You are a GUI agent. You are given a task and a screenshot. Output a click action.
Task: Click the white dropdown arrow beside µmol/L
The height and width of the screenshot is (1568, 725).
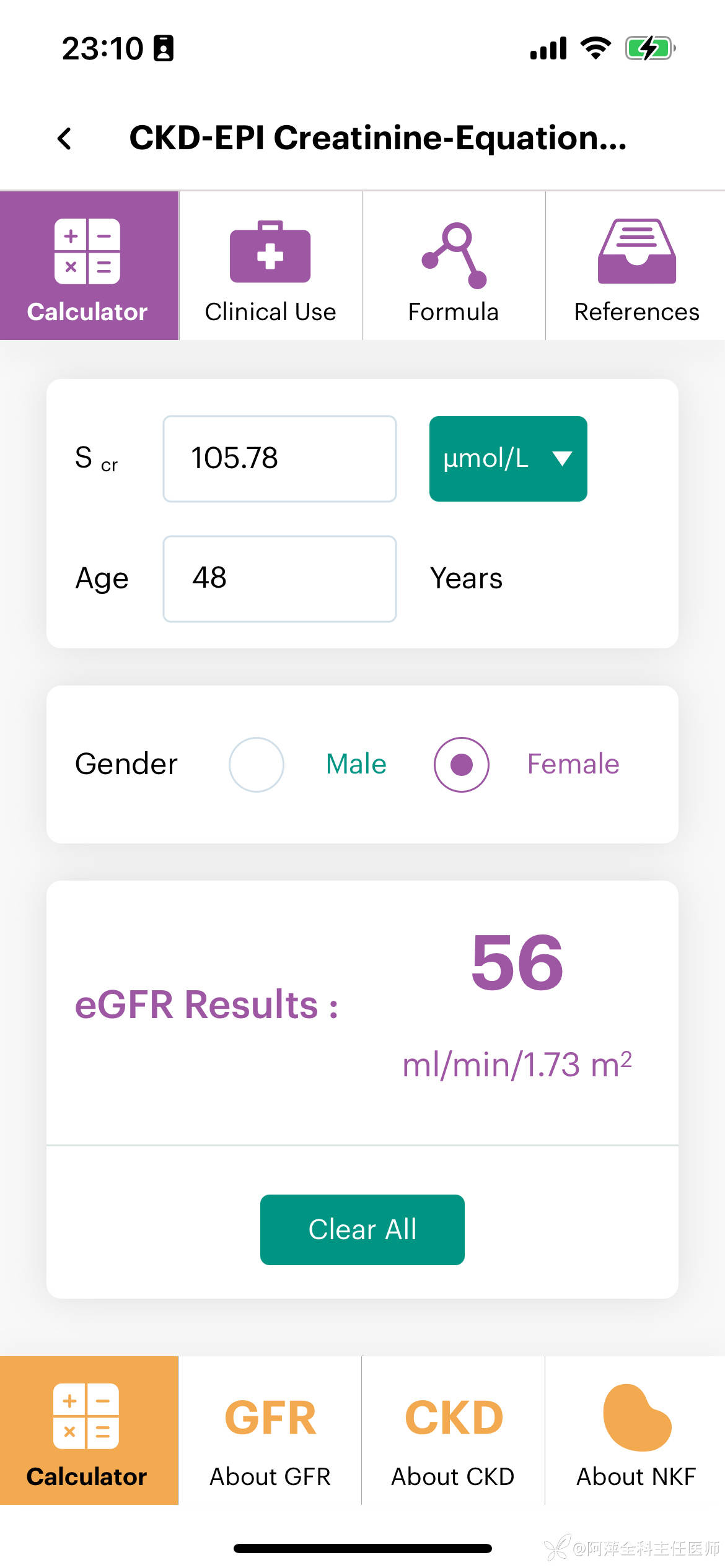coord(562,459)
